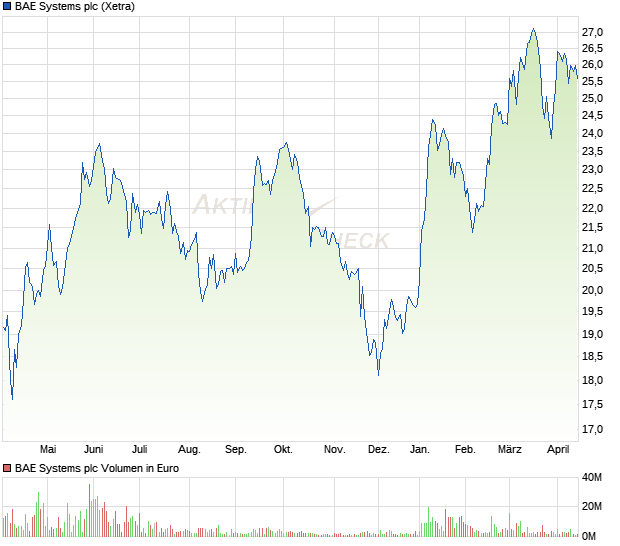Click the blue BAE Systems legend square

coord(7,6)
